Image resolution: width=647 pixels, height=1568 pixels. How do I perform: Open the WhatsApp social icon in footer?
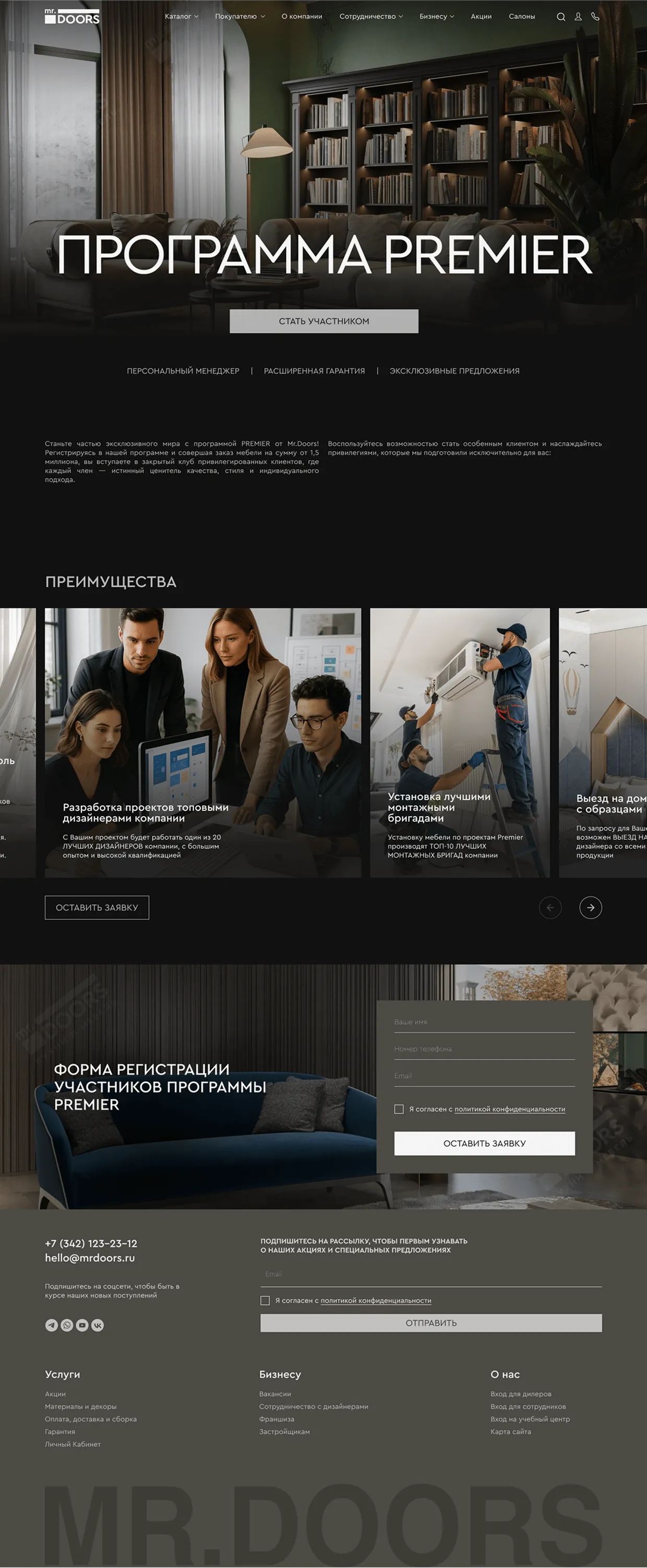67,1325
